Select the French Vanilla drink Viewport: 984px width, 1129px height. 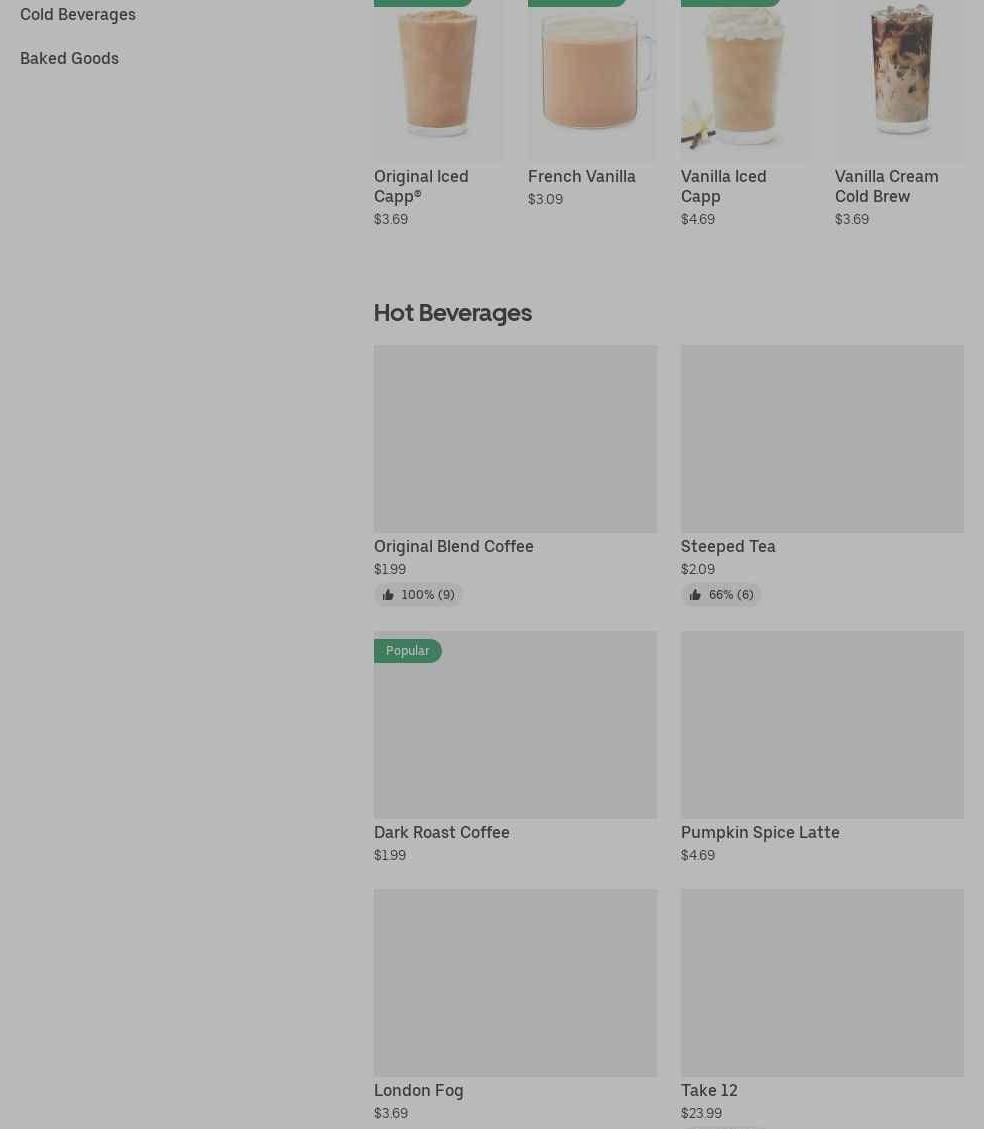(x=582, y=176)
